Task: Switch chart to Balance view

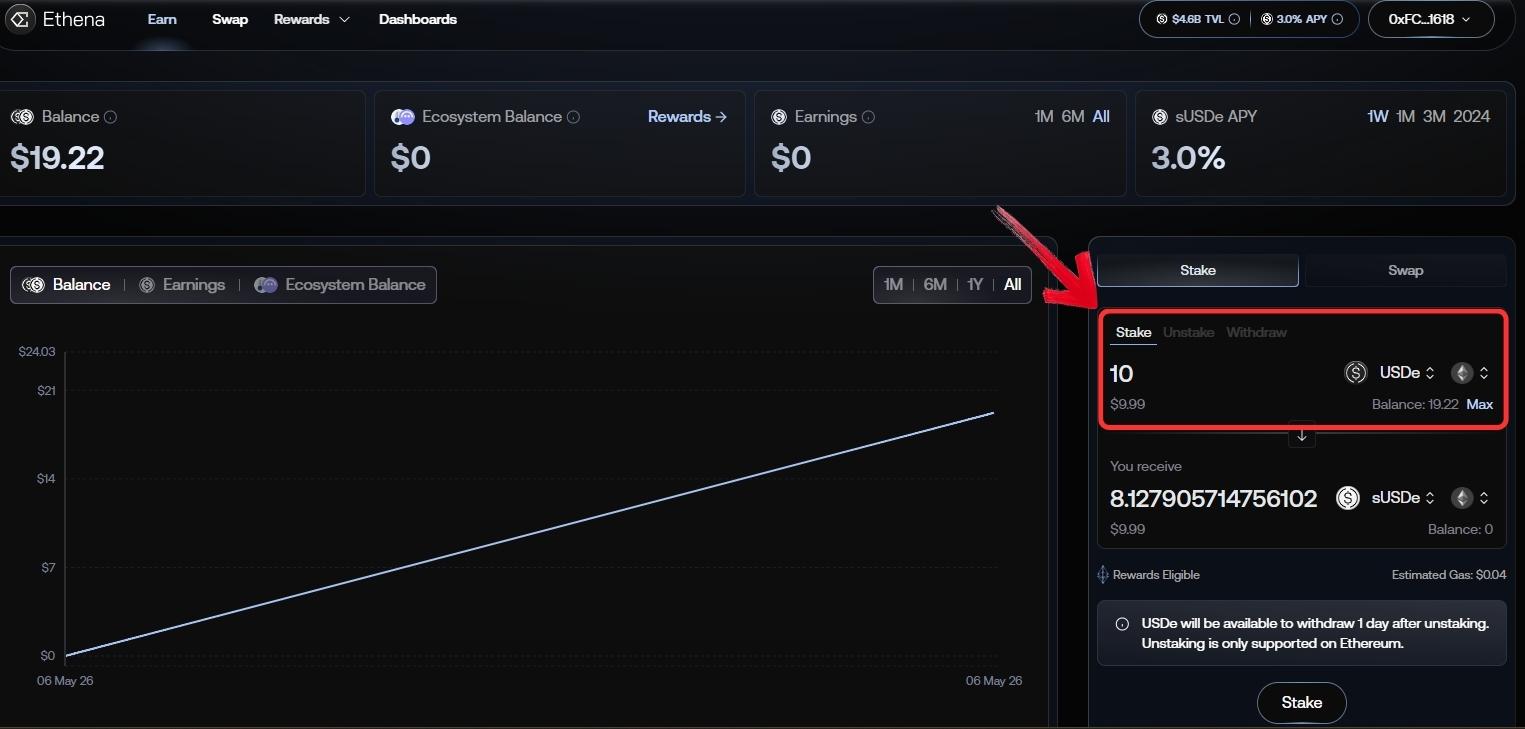Action: (x=67, y=285)
